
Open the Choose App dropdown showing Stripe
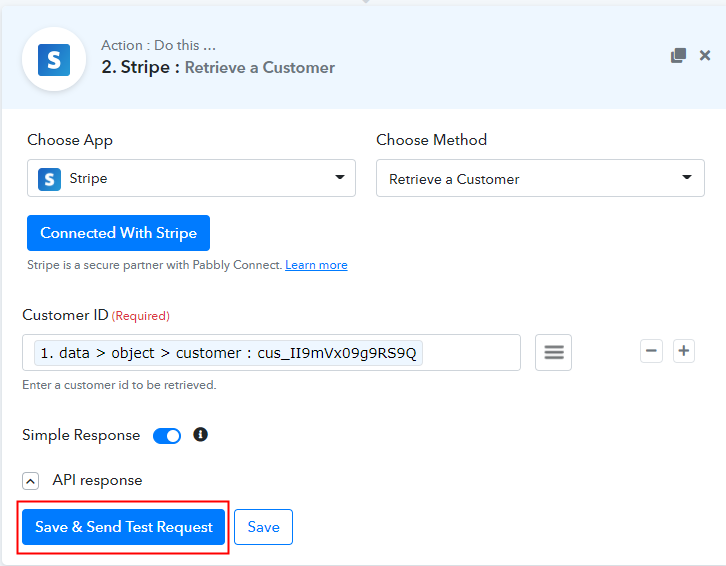pyautogui.click(x=191, y=178)
